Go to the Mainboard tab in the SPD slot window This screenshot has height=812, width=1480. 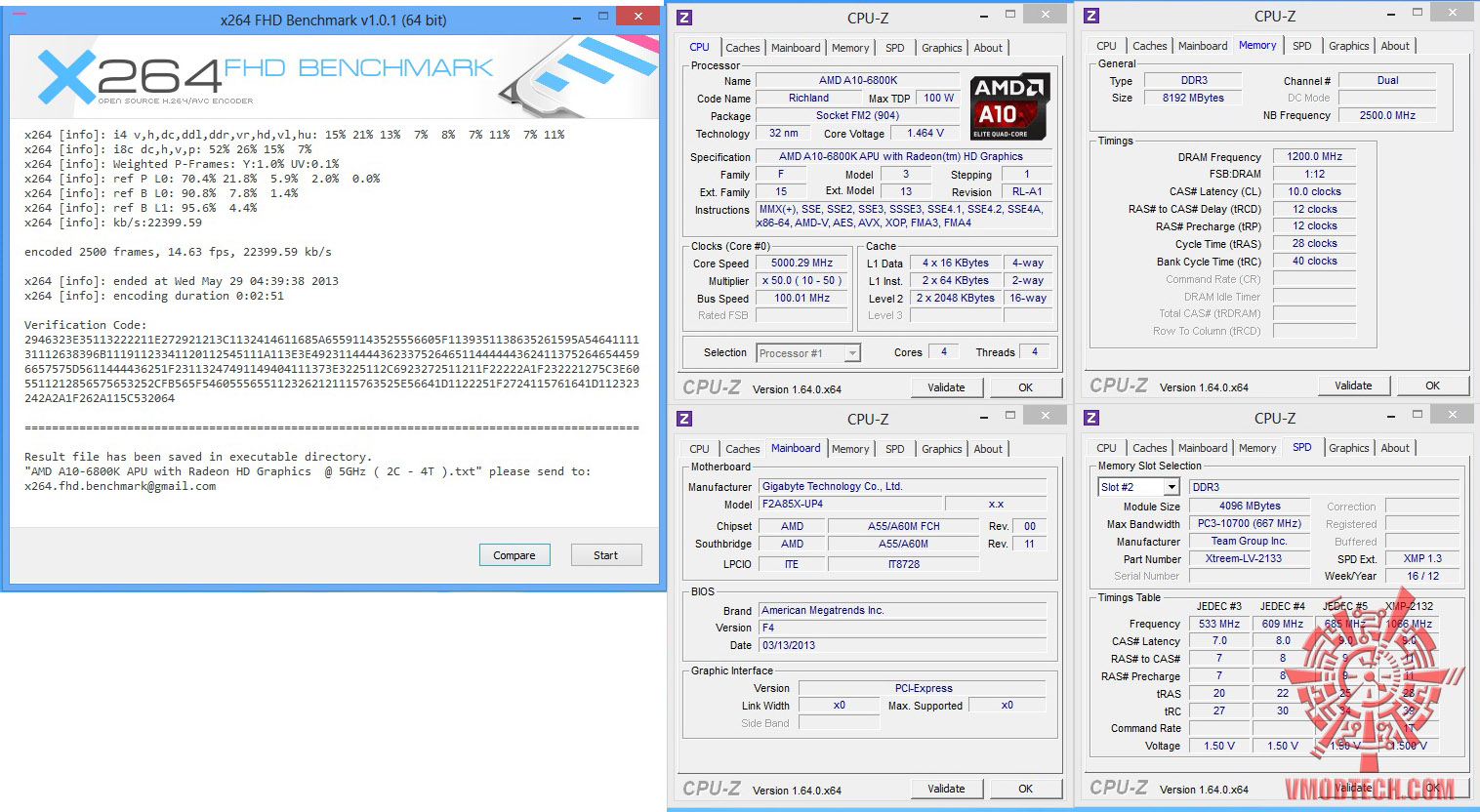(x=1203, y=448)
